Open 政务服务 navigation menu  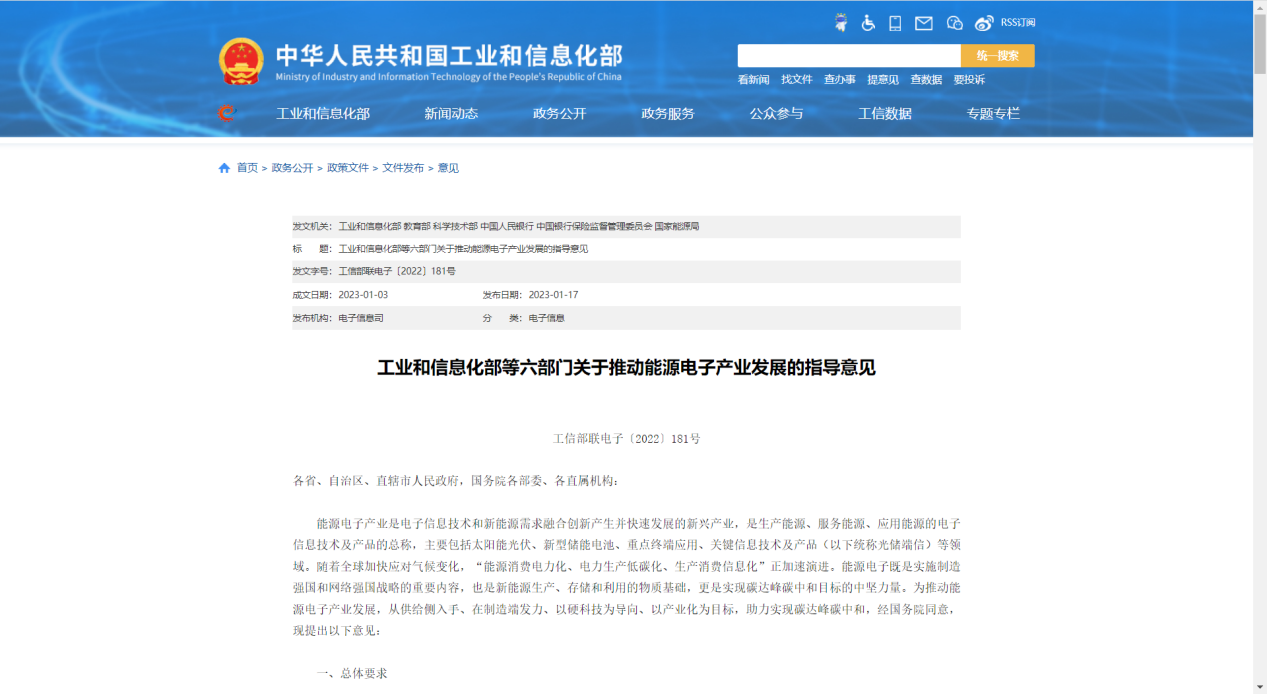[668, 114]
